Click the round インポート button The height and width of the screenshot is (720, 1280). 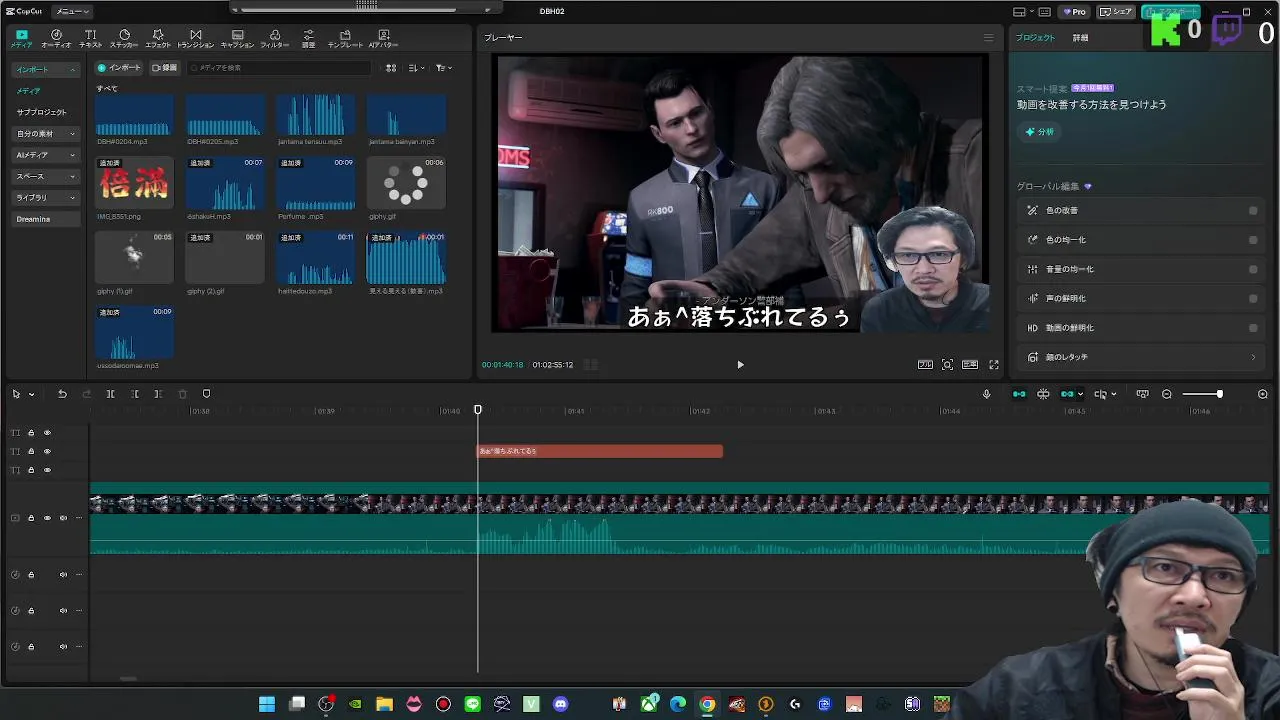coord(119,68)
